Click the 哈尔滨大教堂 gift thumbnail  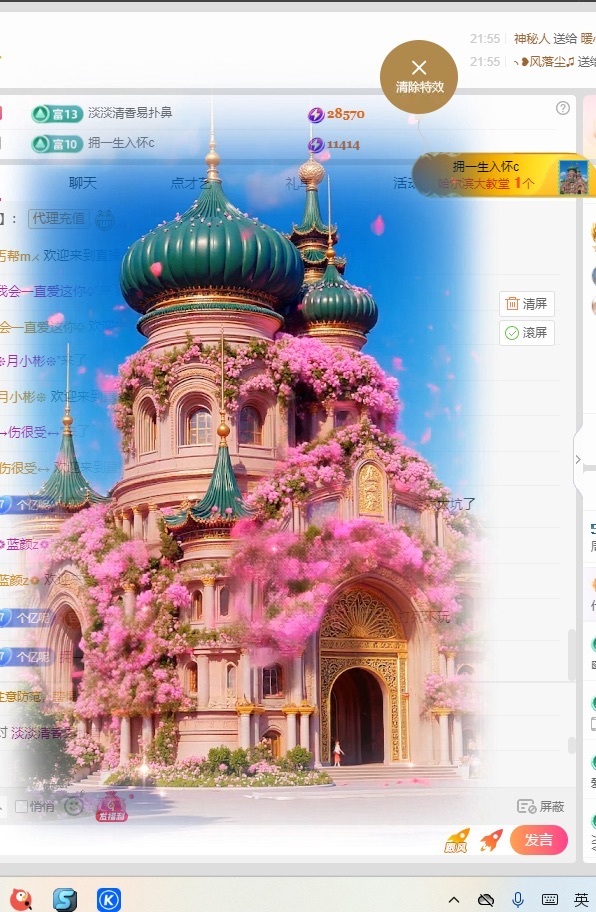pos(573,177)
